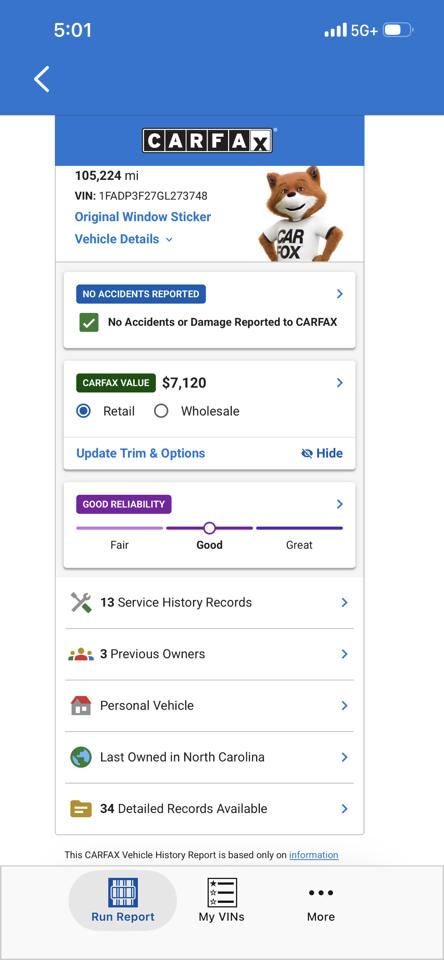Tap the house icon for Personal Vehicle

(81, 705)
